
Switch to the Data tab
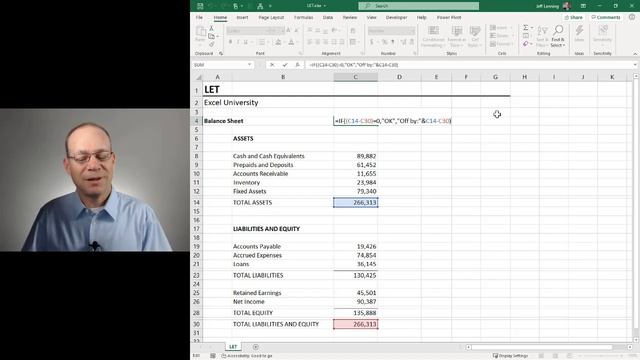(328, 18)
